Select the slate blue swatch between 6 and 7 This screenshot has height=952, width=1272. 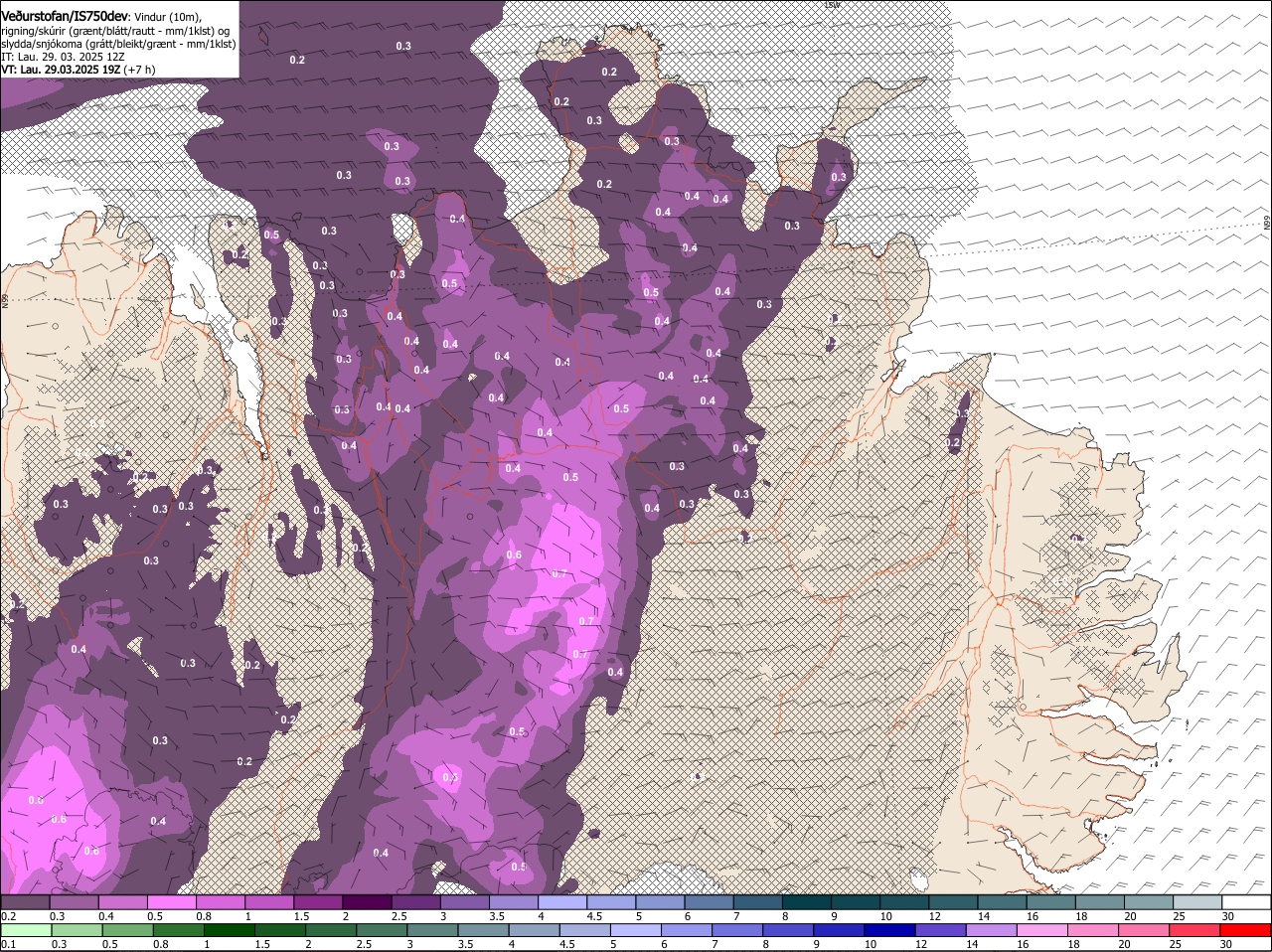tap(709, 902)
